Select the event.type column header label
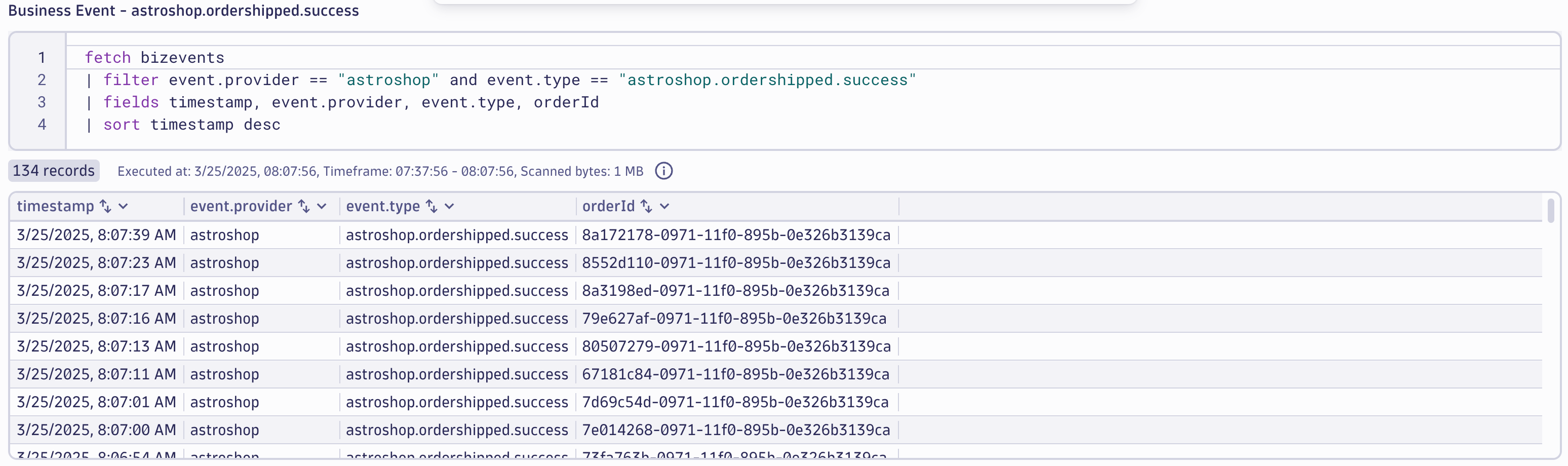This screenshot has width=1568, height=466. pyautogui.click(x=383, y=207)
